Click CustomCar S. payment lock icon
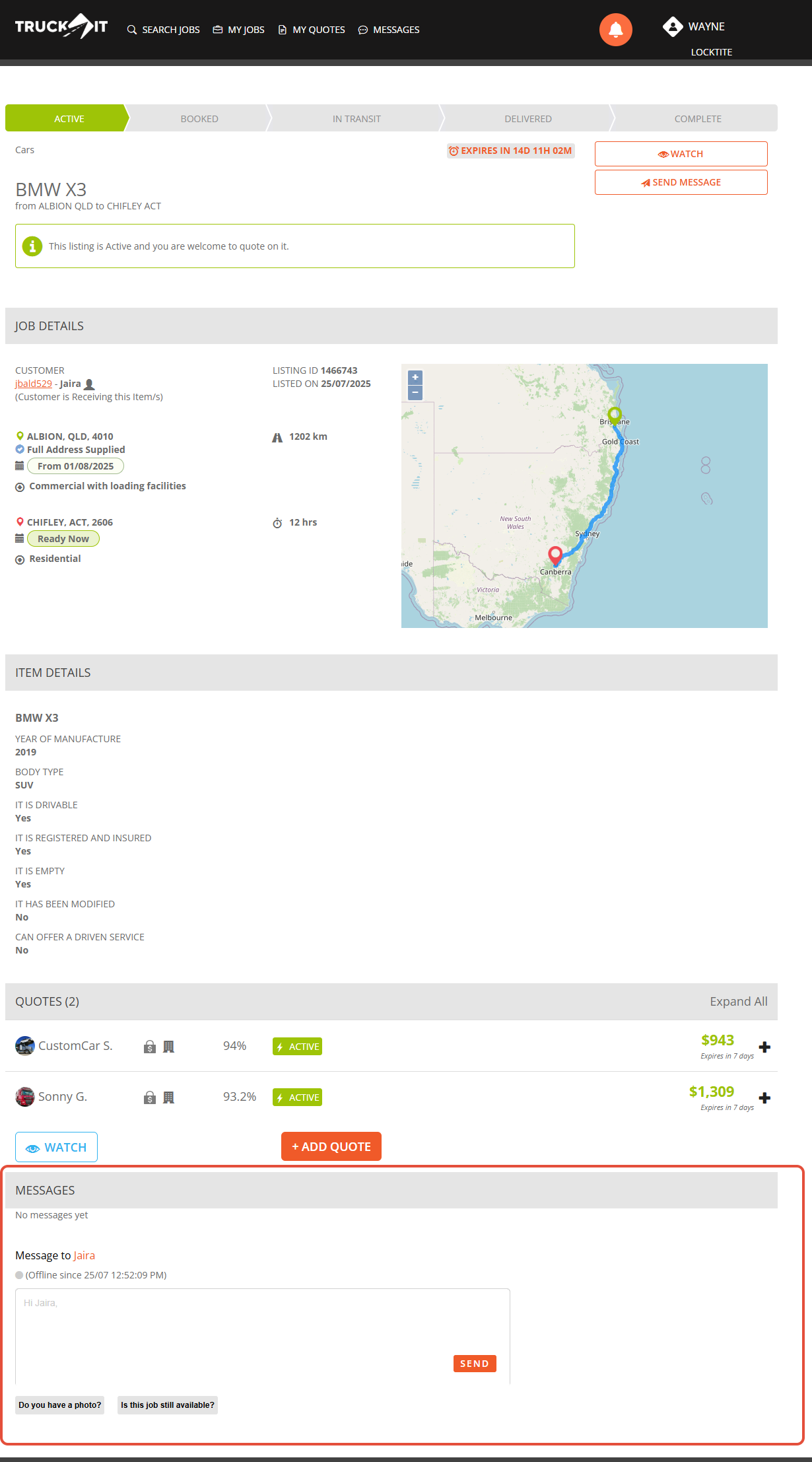 pyautogui.click(x=150, y=1047)
